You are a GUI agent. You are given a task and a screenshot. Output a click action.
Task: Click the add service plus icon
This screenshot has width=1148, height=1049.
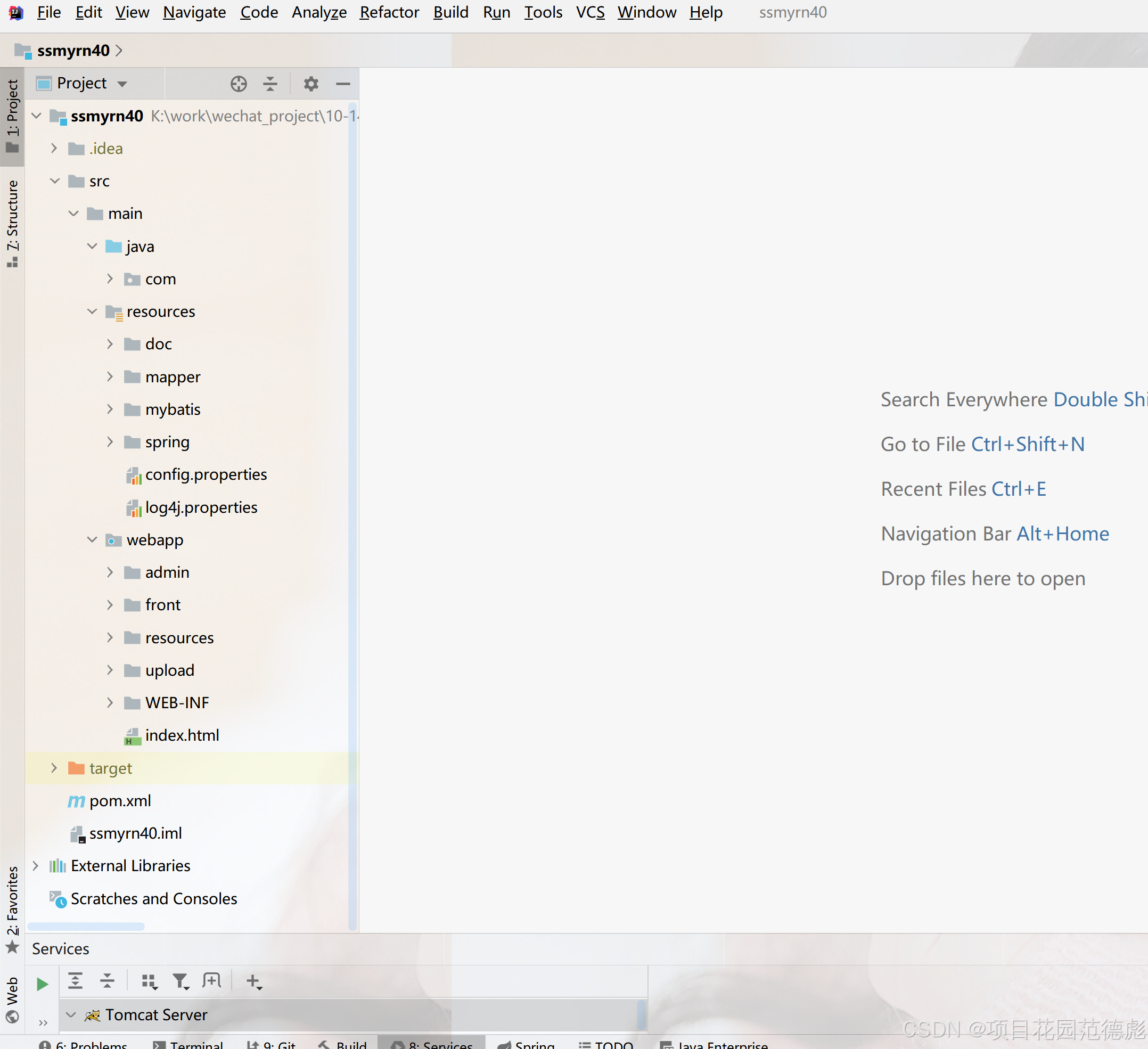253,981
